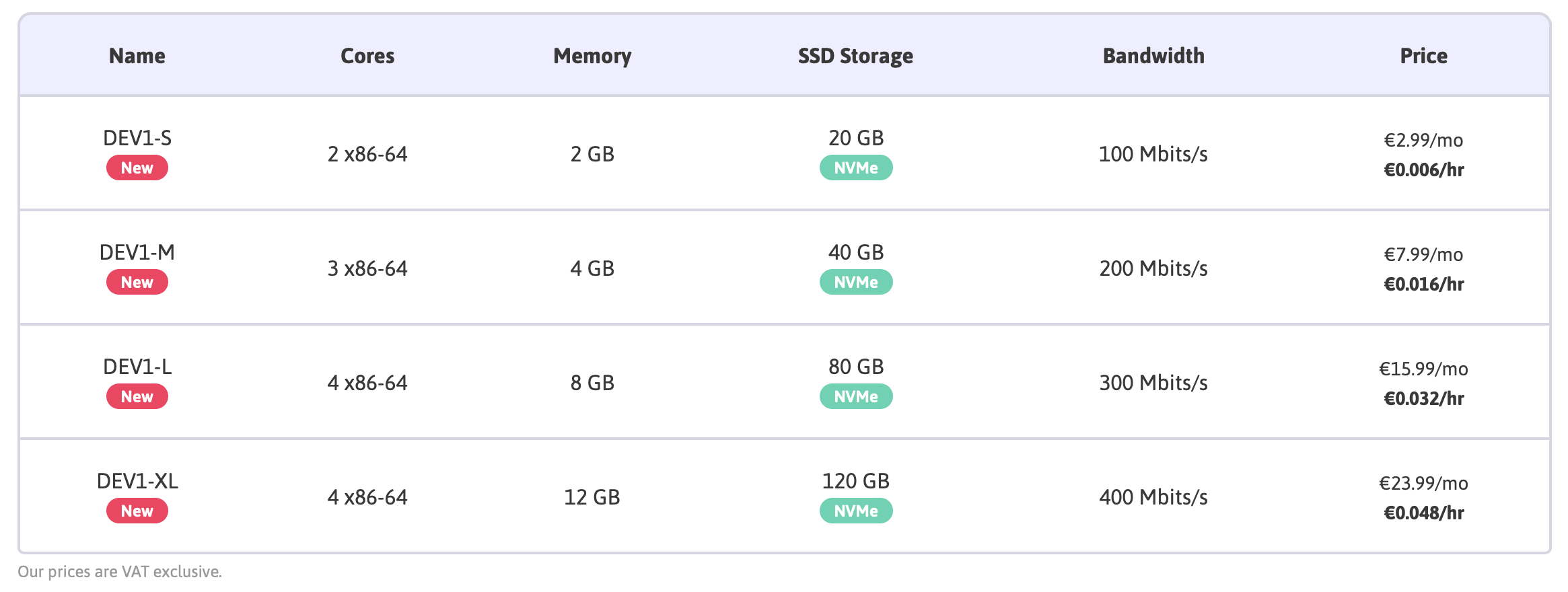Click the NVMe badge under 120 GB
Image resolution: width=1568 pixels, height=592 pixels.
click(x=855, y=511)
